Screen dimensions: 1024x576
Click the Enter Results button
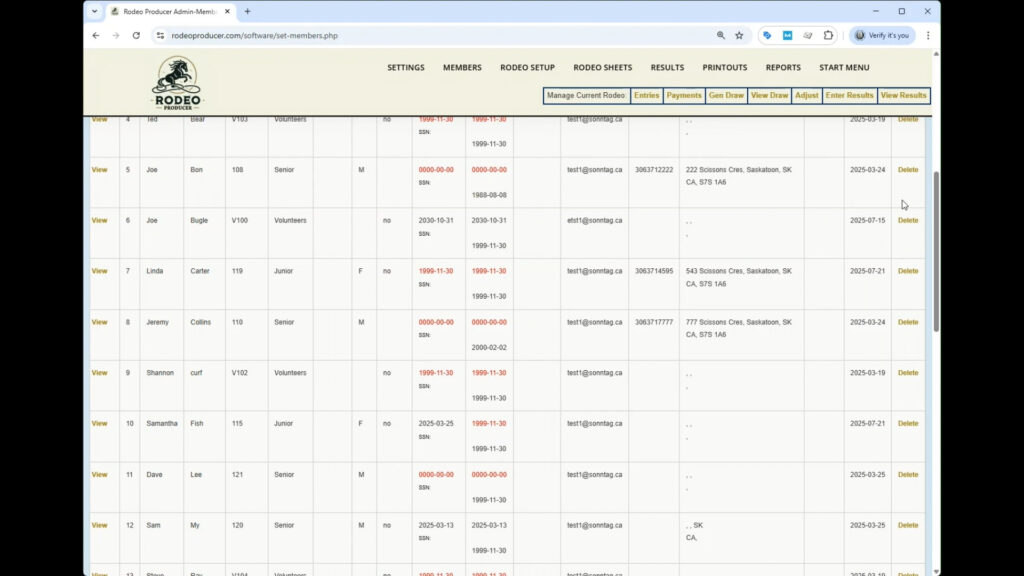[849, 96]
